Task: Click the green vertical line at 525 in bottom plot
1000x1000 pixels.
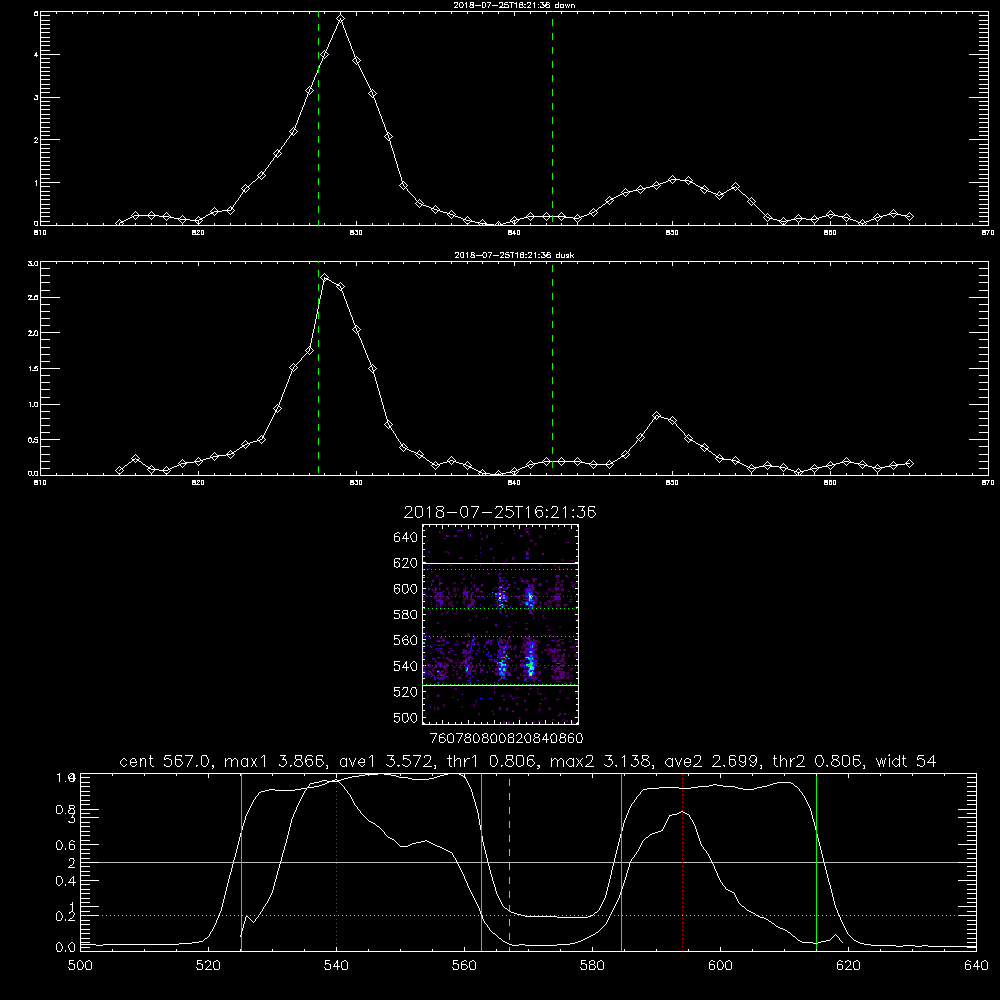Action: click(241, 862)
